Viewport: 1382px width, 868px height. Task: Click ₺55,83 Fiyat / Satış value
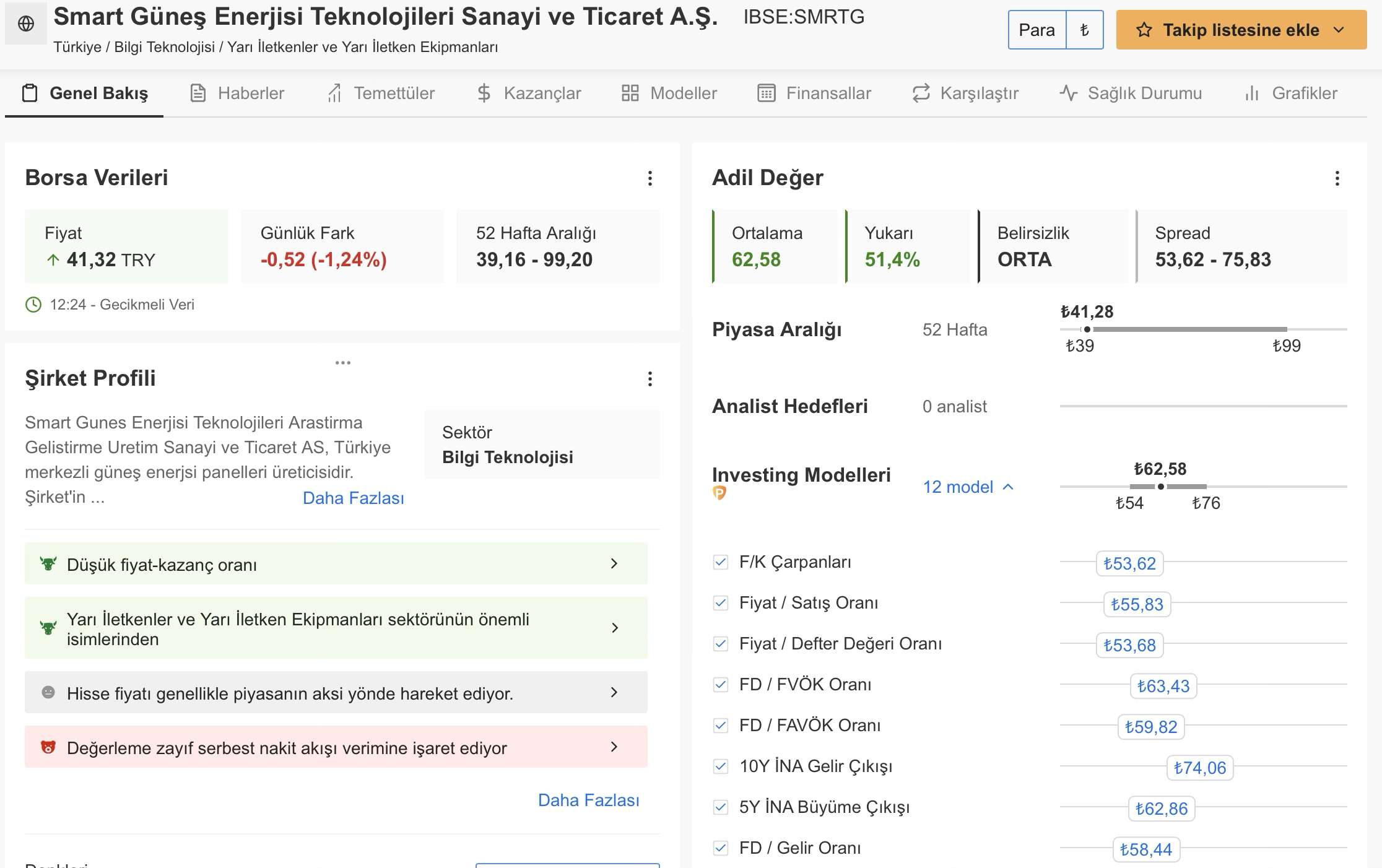(x=1137, y=604)
